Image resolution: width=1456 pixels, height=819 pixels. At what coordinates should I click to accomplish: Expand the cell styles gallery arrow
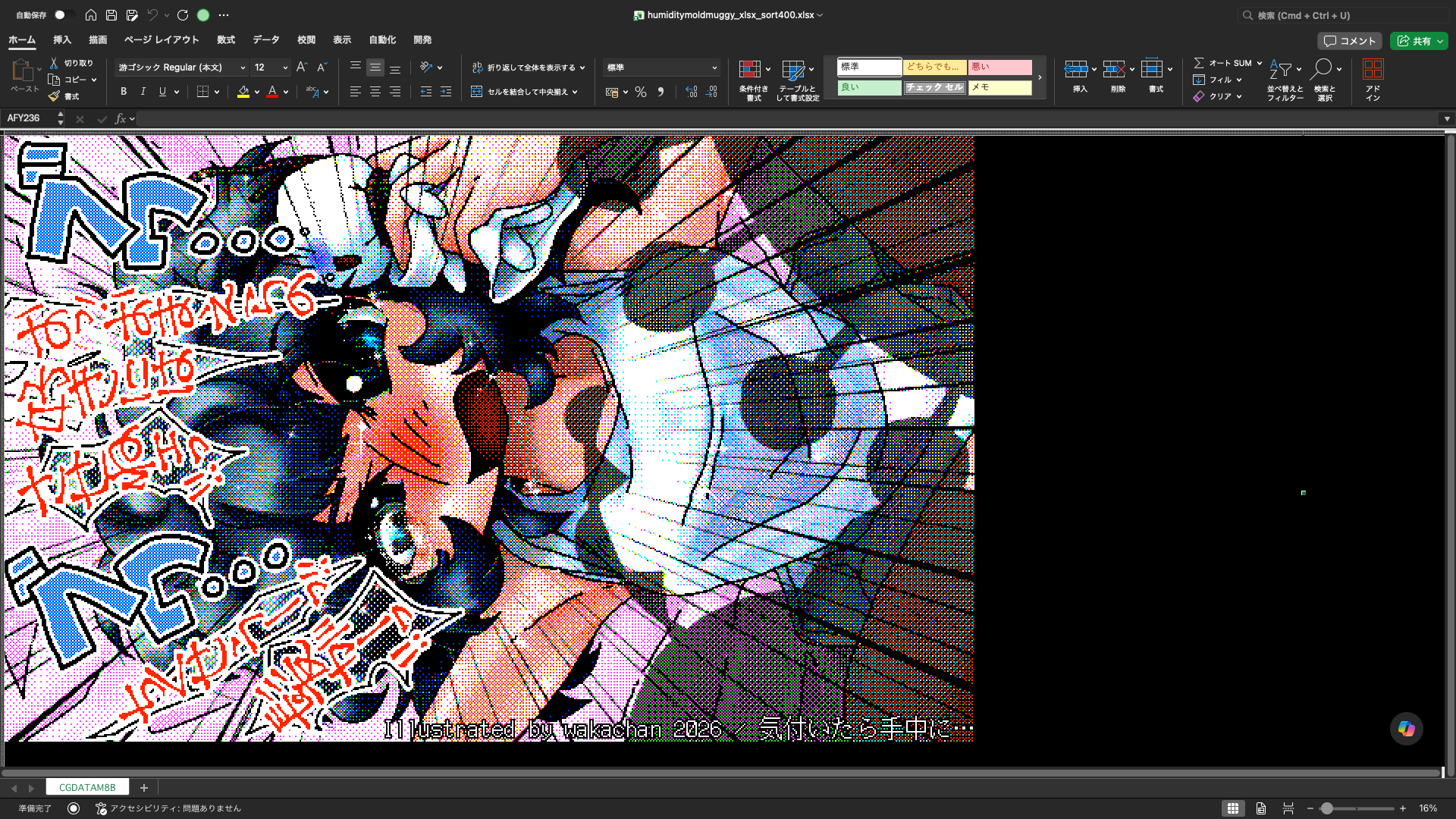point(1040,77)
